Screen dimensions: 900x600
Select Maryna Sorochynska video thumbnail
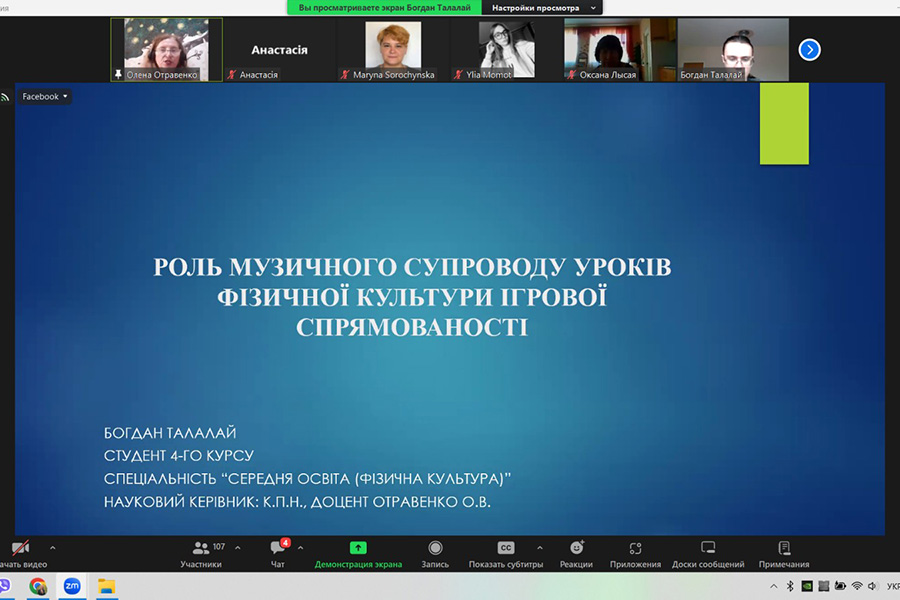(393, 49)
